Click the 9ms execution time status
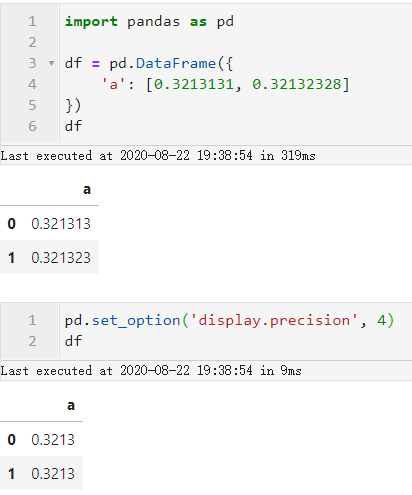The height and width of the screenshot is (495, 412). [x=291, y=371]
